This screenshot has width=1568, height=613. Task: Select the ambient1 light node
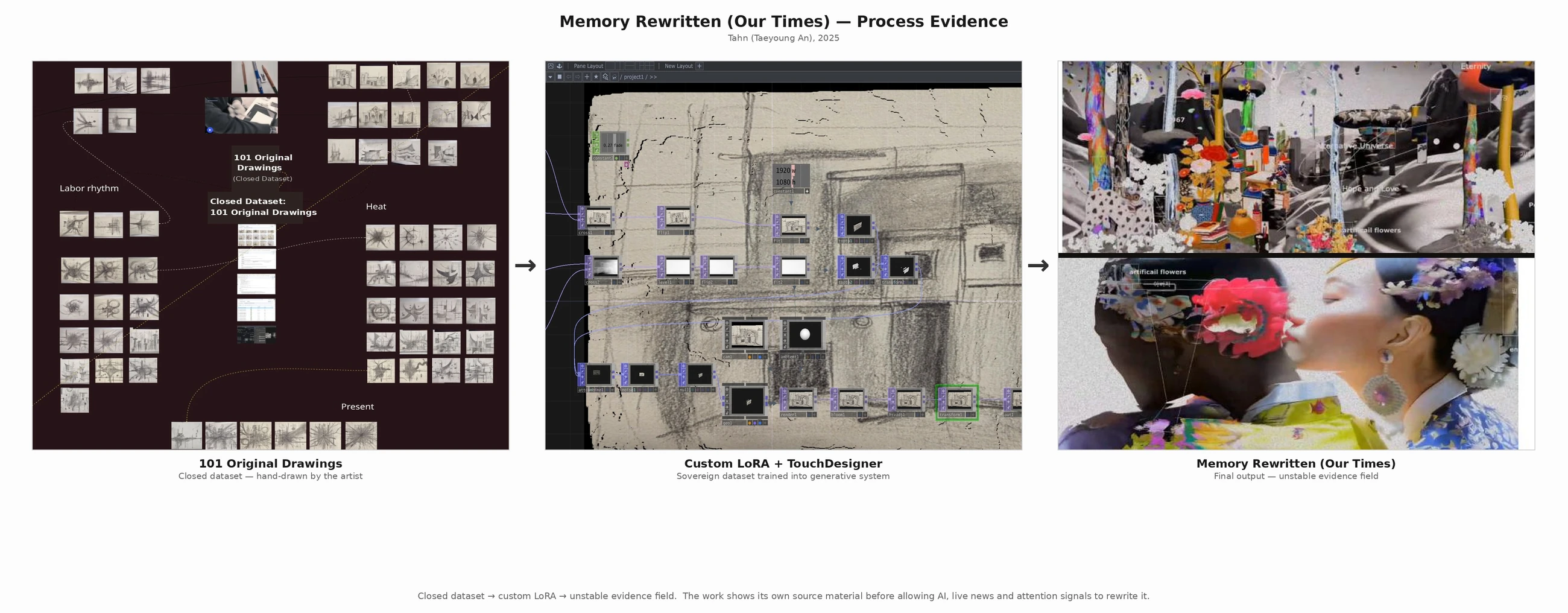point(803,338)
